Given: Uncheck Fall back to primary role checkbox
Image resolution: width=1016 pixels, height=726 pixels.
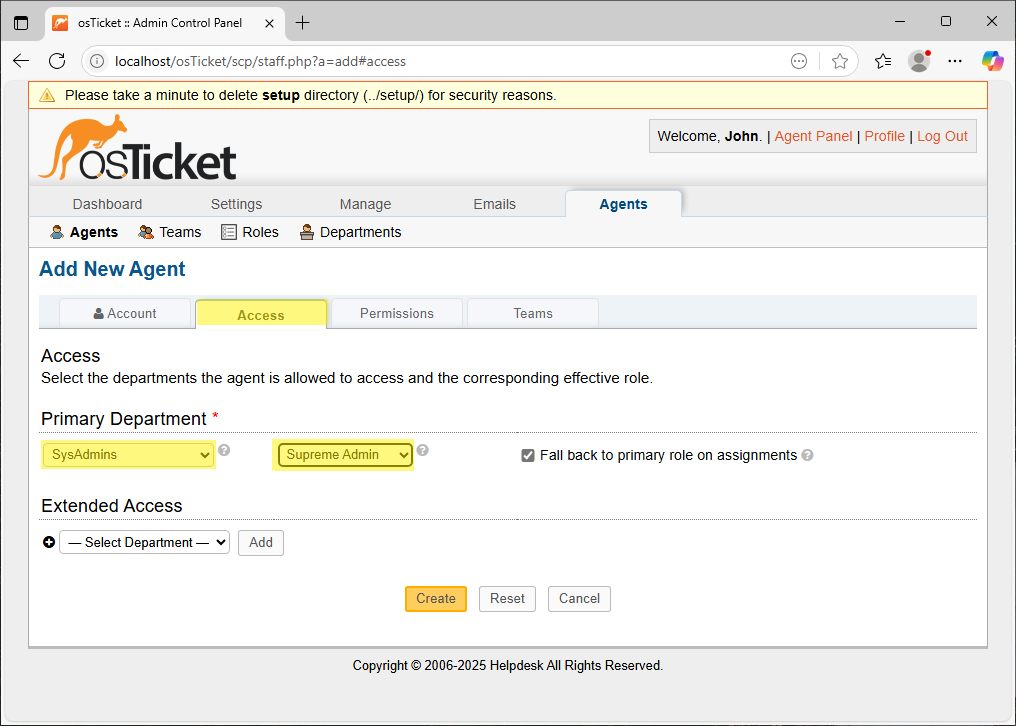Looking at the screenshot, I should point(528,456).
